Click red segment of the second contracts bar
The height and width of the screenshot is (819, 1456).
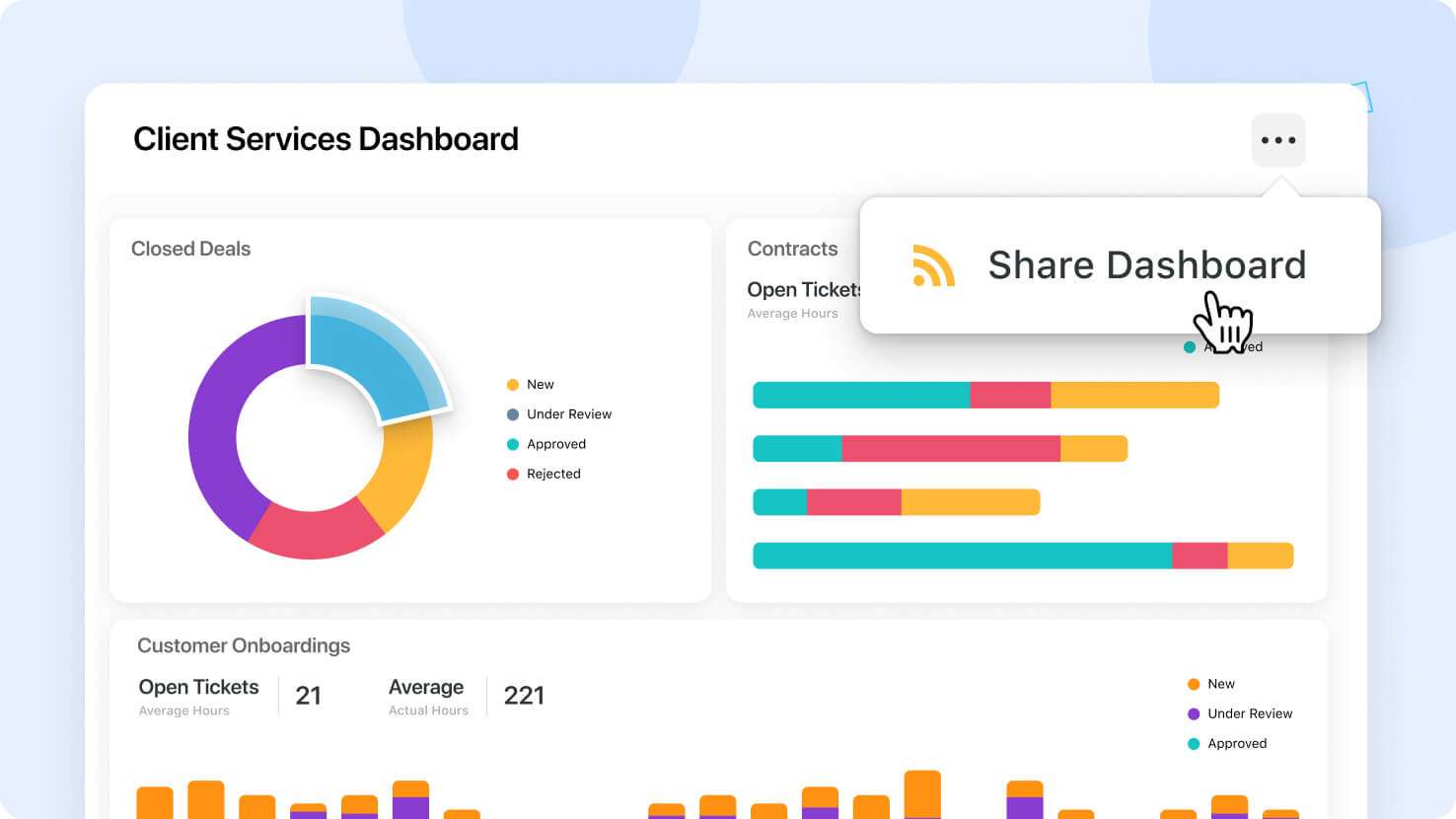[951, 449]
